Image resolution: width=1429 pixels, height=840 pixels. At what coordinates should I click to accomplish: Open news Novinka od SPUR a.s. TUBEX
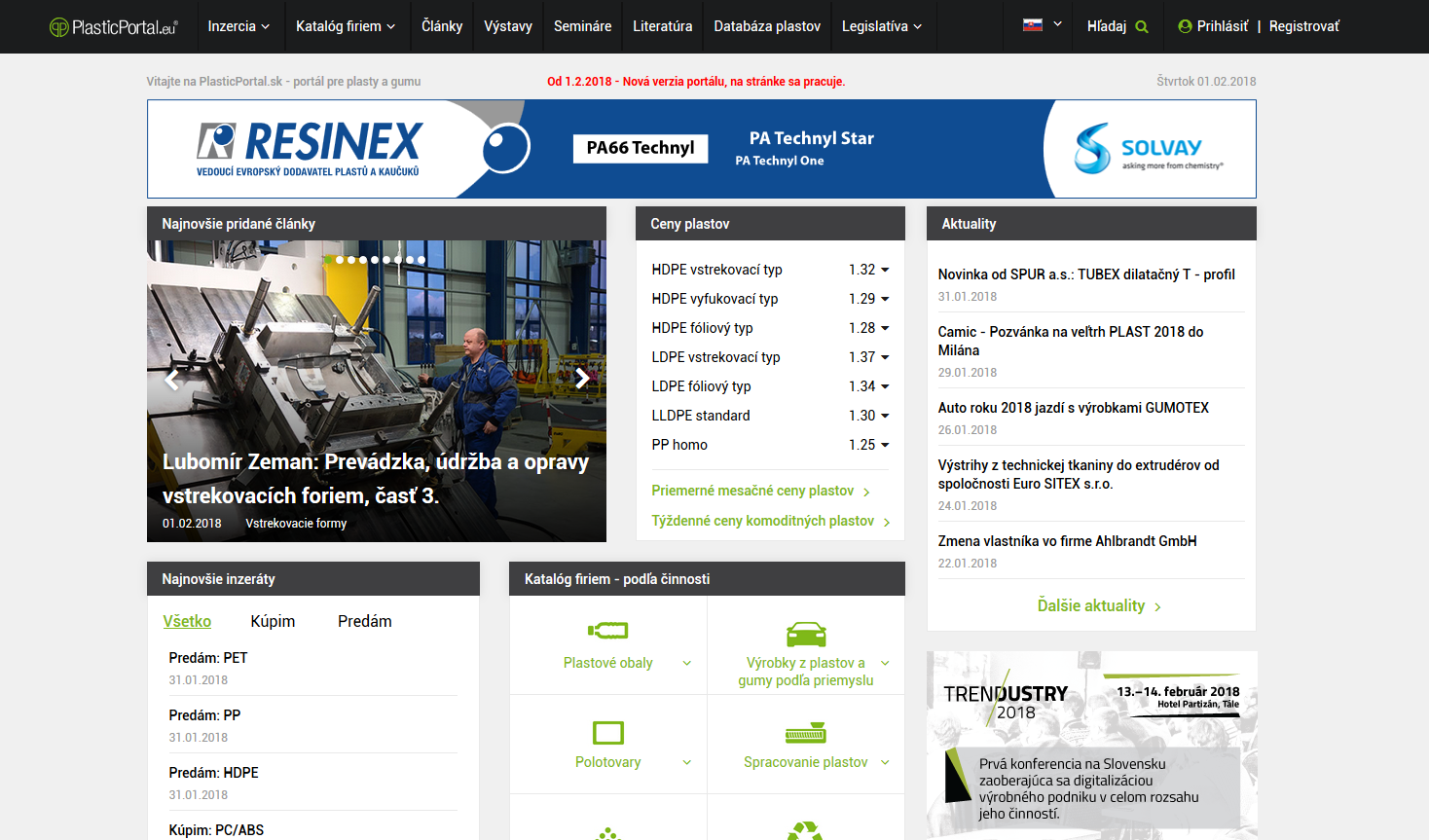coord(1086,274)
